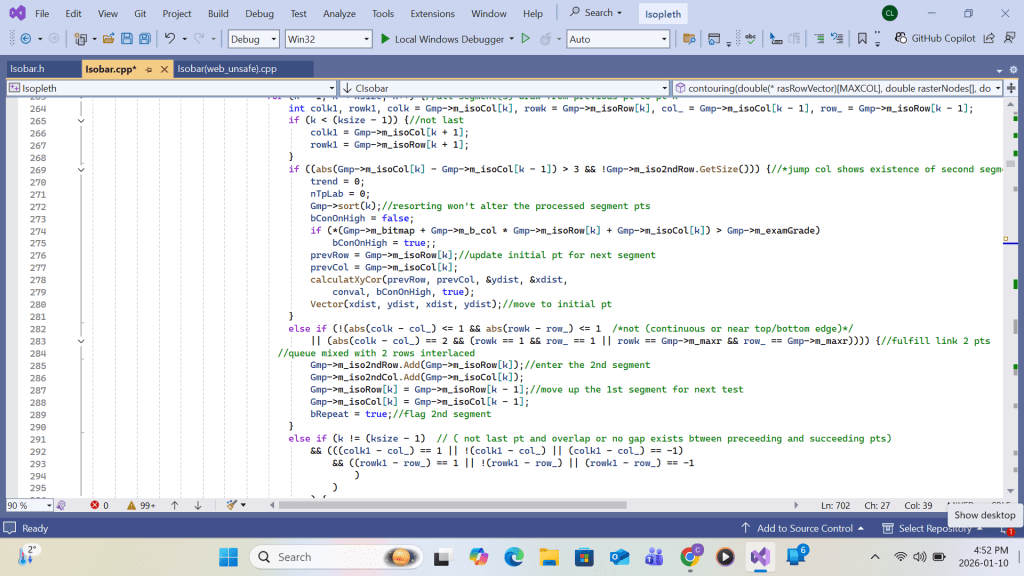Click the Undo arrow icon
The height and width of the screenshot is (576, 1024).
(x=171, y=39)
